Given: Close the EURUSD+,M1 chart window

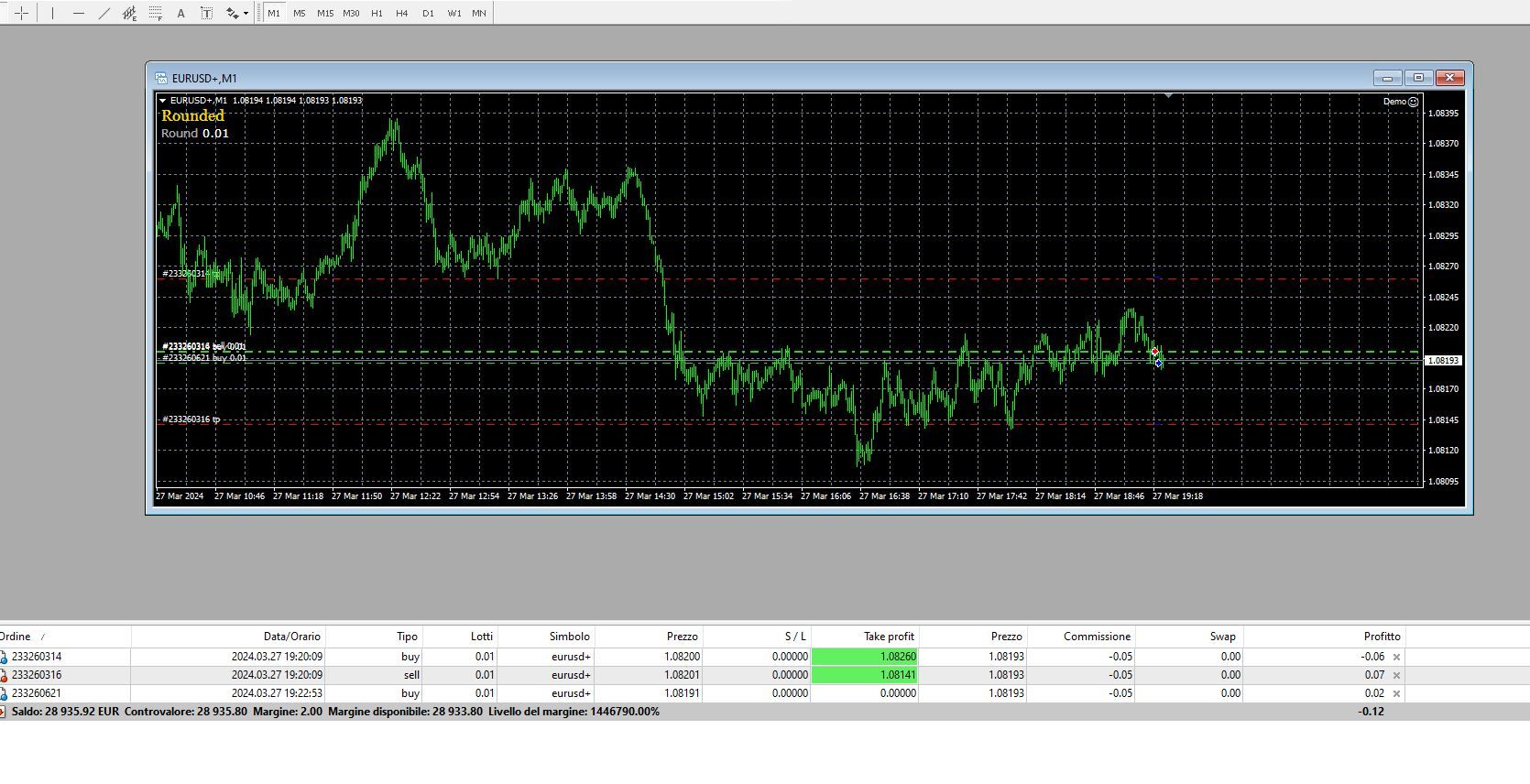Looking at the screenshot, I should coord(1449,78).
